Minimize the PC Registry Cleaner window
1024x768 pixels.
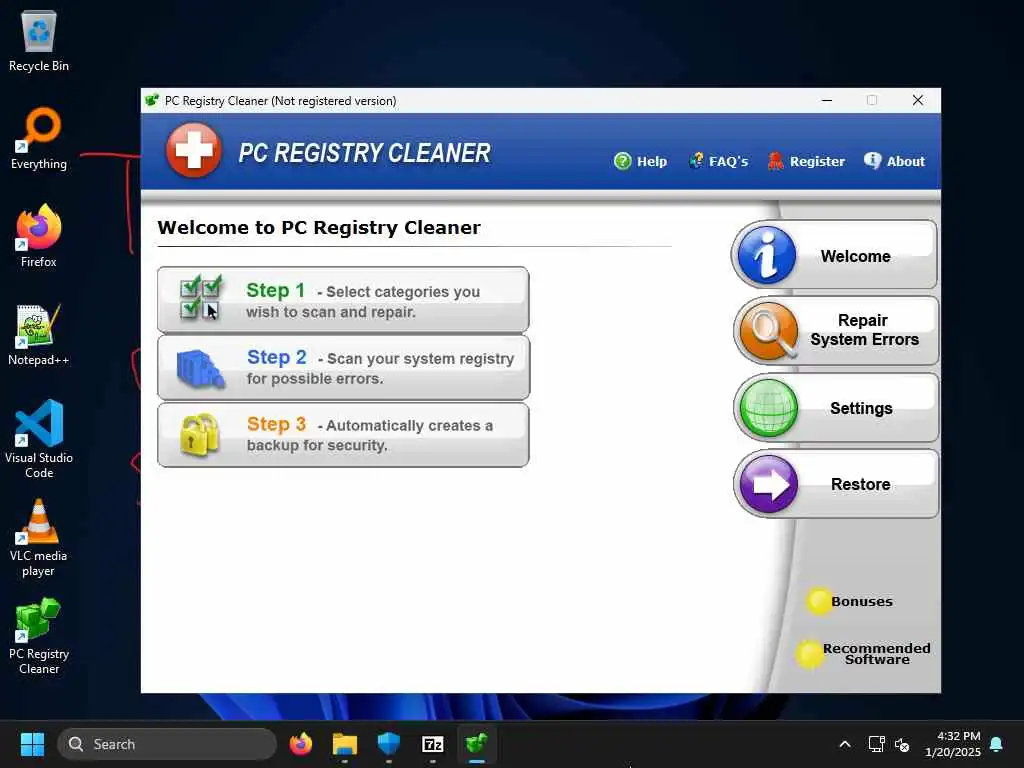(x=827, y=101)
